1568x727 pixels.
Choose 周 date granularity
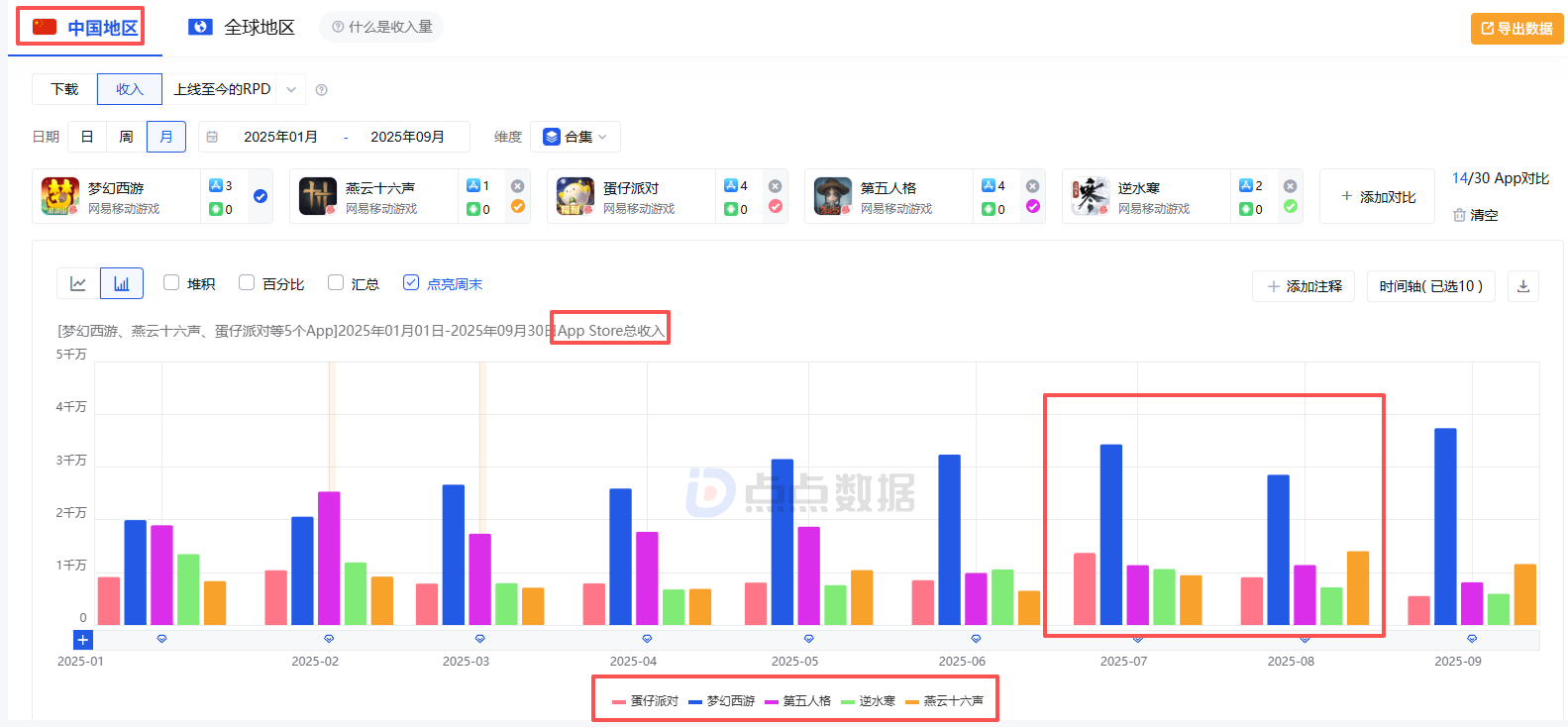coord(126,137)
